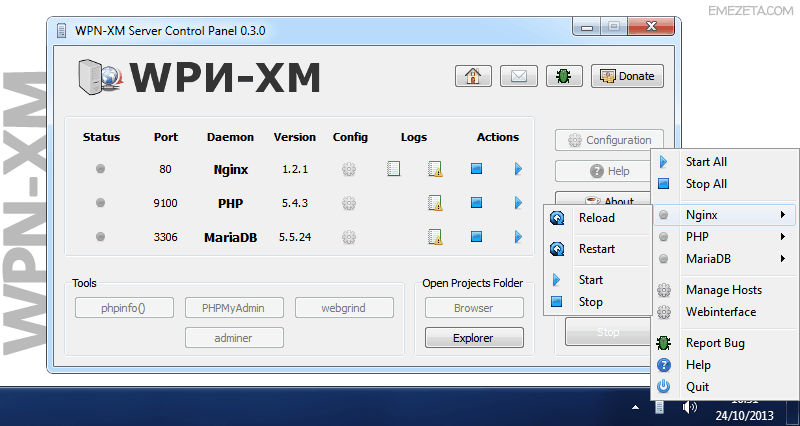The height and width of the screenshot is (426, 800).
Task: Start PHP with blue arrow icon
Action: (x=518, y=203)
